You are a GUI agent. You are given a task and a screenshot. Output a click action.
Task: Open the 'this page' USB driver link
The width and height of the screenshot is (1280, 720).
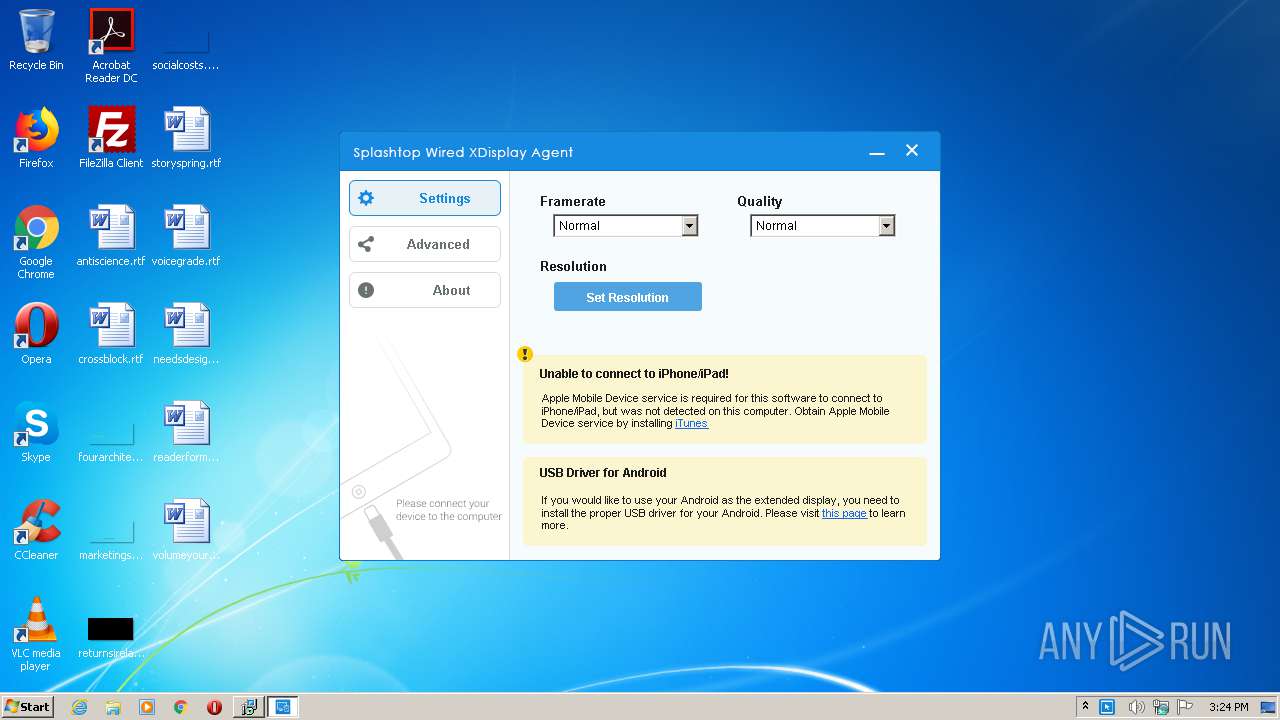pos(844,513)
